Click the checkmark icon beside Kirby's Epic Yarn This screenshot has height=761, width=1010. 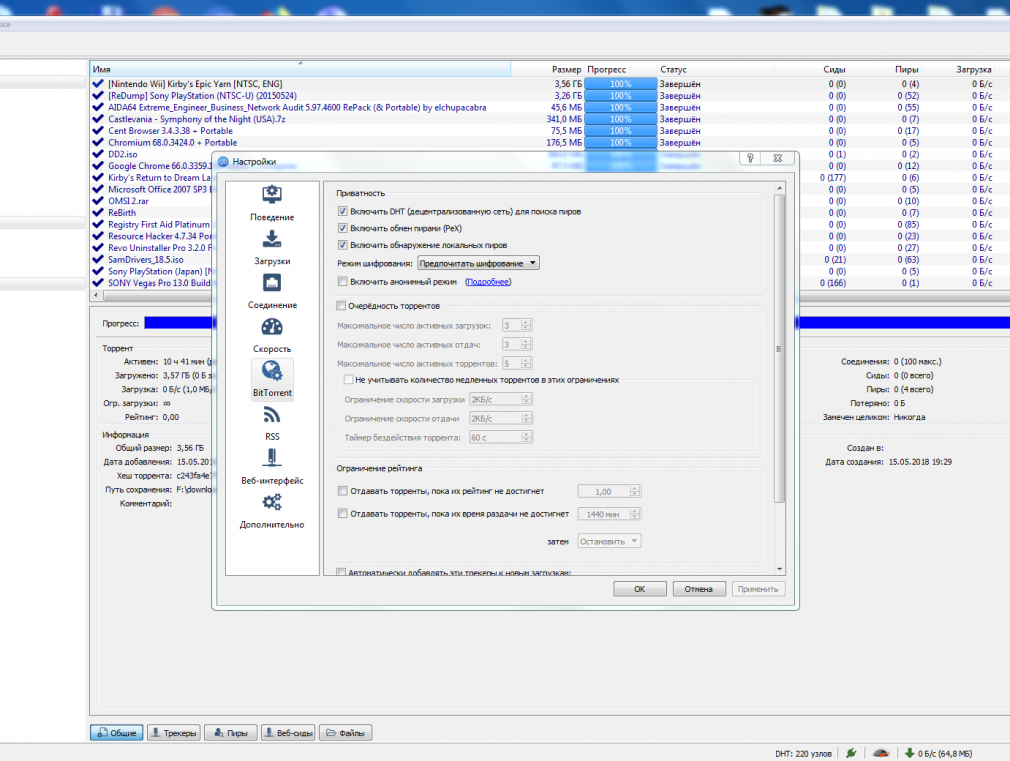click(98, 84)
